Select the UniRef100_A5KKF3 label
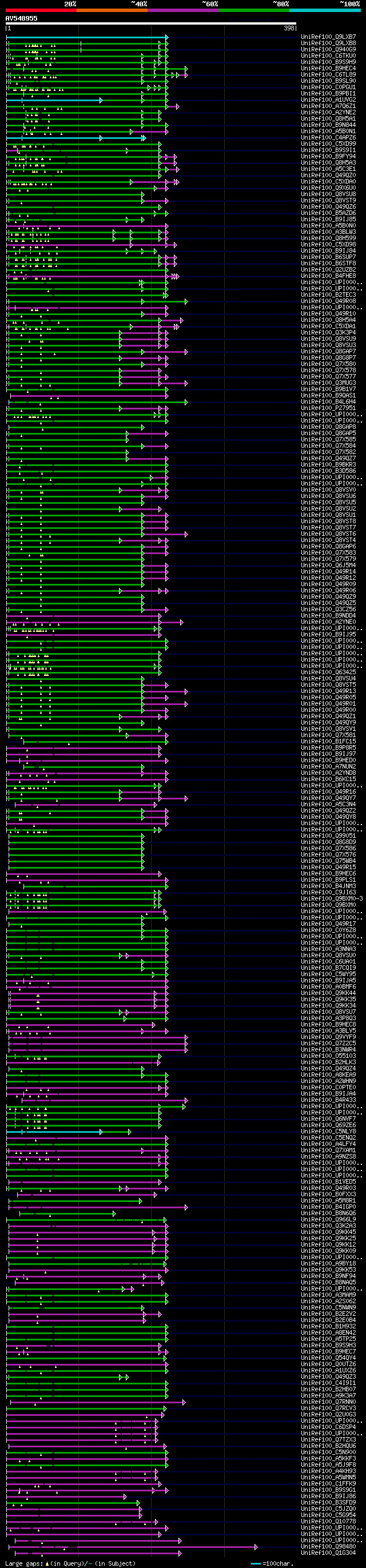This screenshot has width=366, height=1568. click(x=328, y=1458)
